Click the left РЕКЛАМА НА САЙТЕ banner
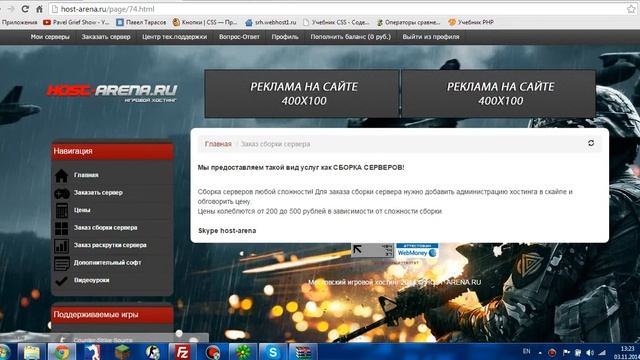 (302, 93)
